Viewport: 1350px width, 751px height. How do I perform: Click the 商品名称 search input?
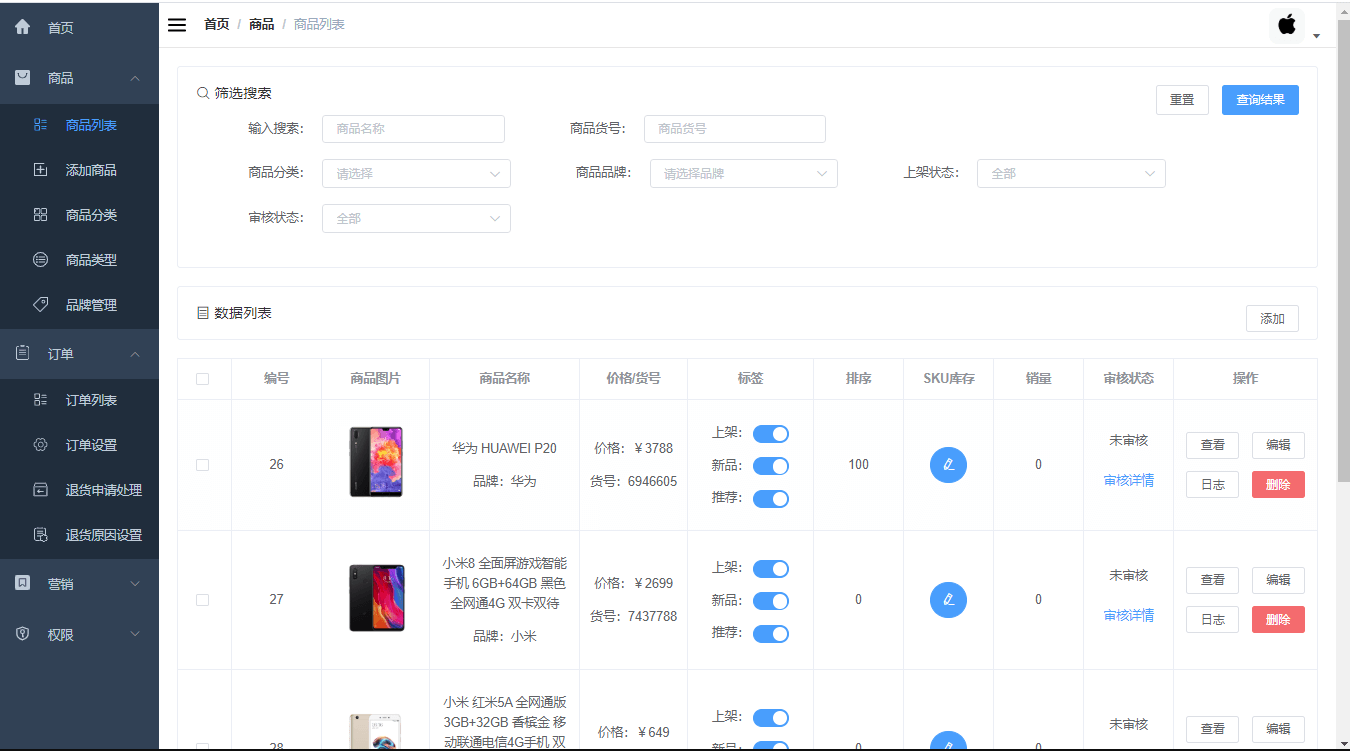click(x=413, y=128)
